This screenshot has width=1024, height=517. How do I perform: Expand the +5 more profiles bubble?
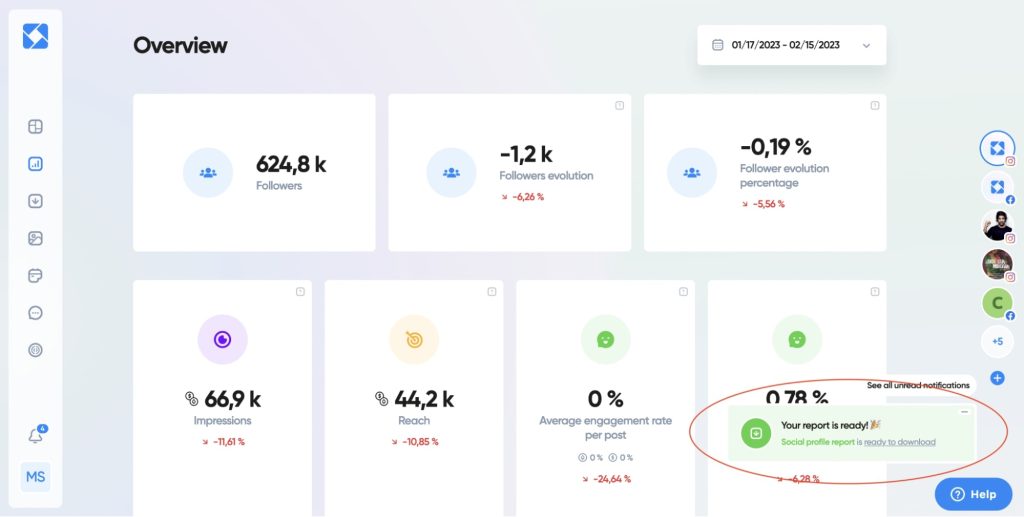click(997, 341)
